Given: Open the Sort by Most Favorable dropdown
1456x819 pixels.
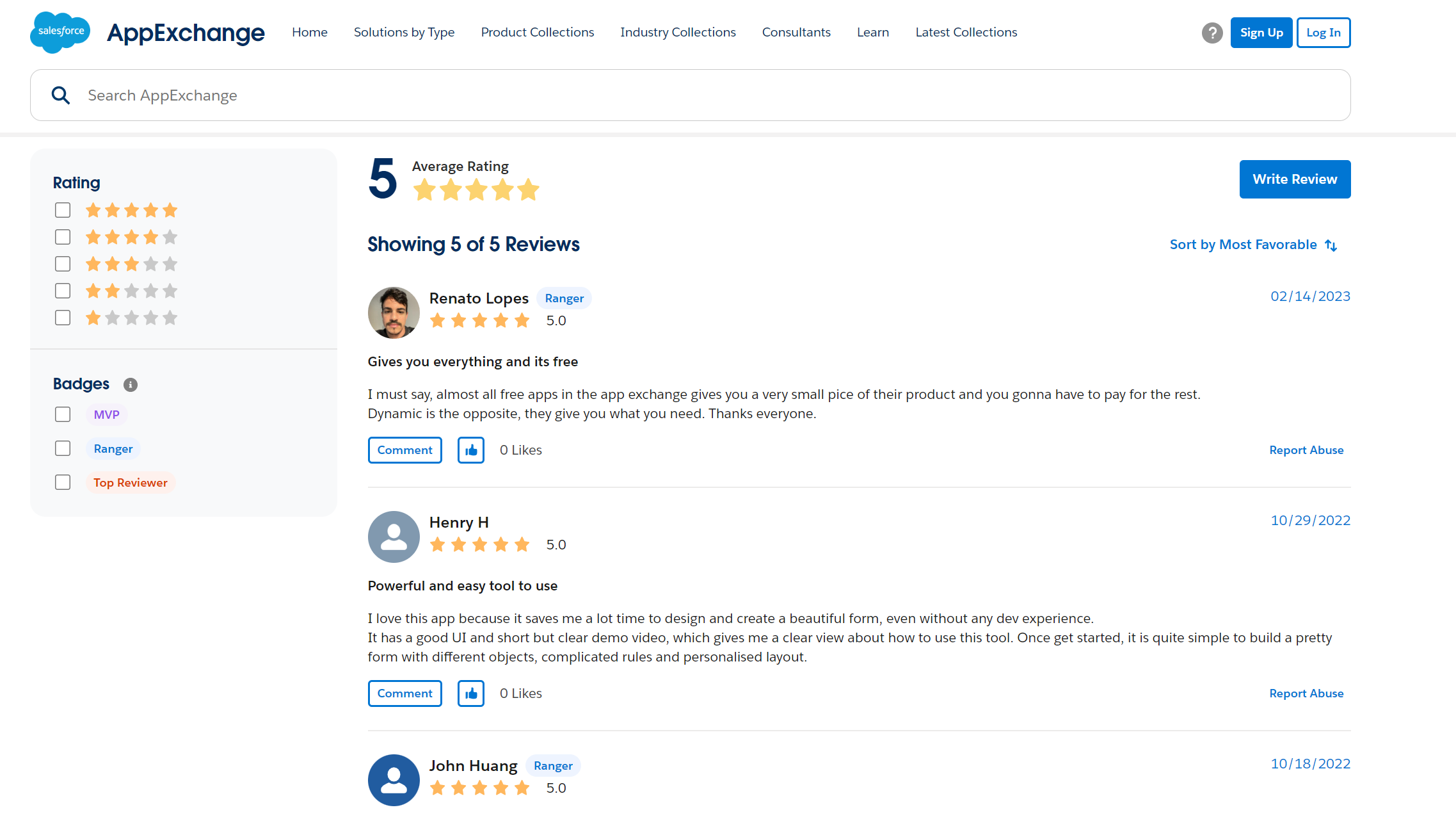Looking at the screenshot, I should click(x=1252, y=245).
